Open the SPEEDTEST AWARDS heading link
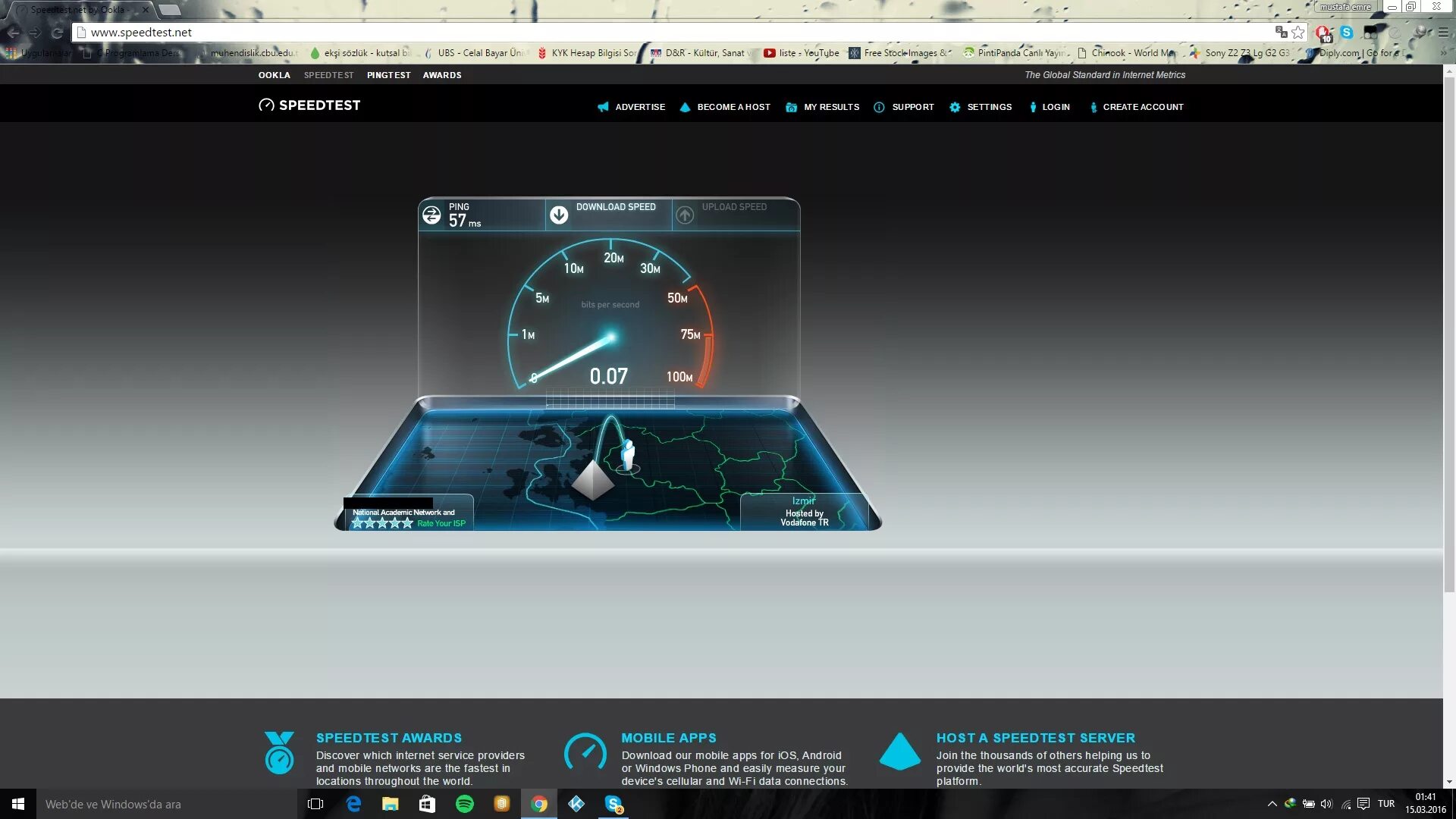Viewport: 1456px width, 819px height. [x=389, y=738]
